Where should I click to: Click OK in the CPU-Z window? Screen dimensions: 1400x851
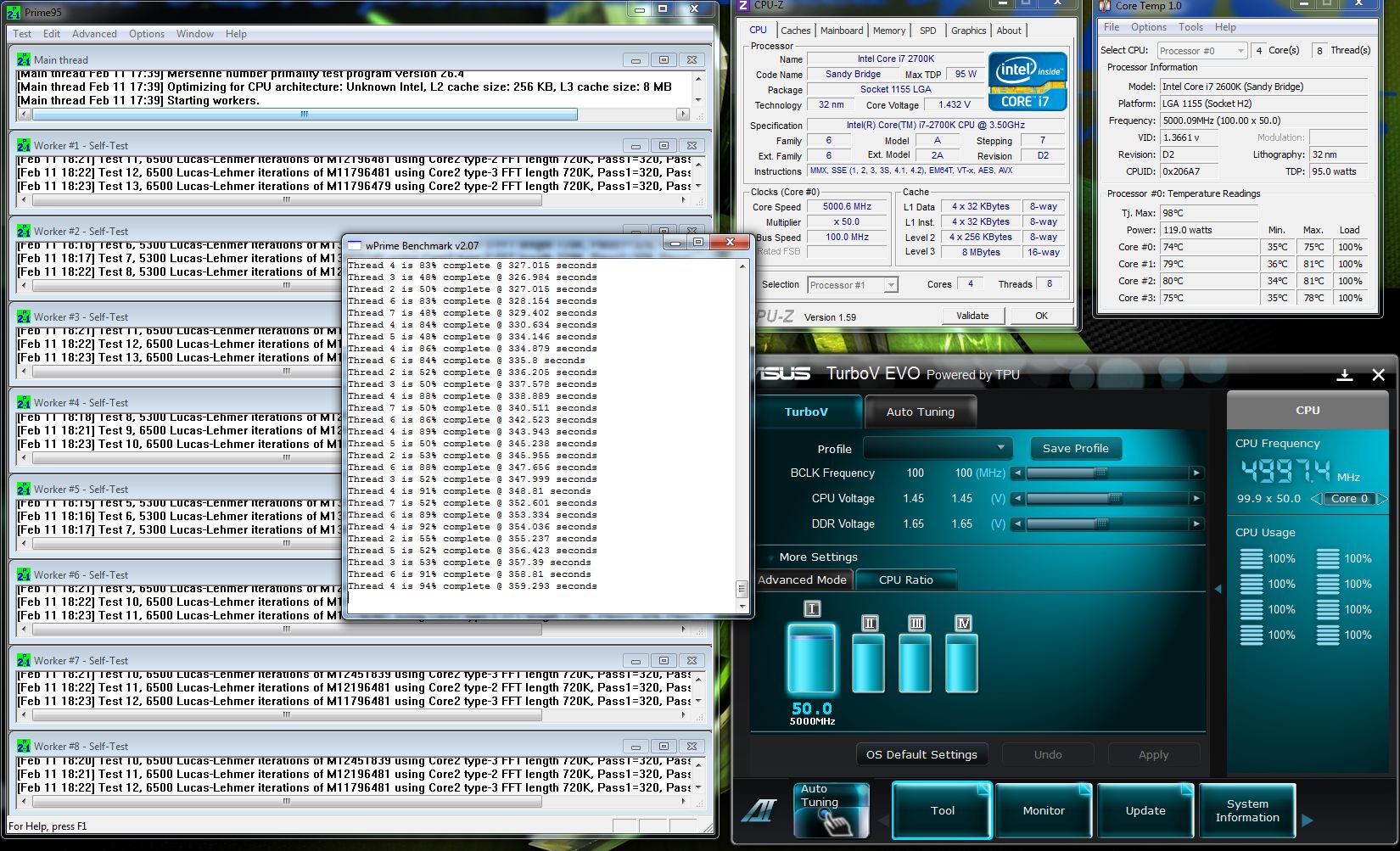1041,316
